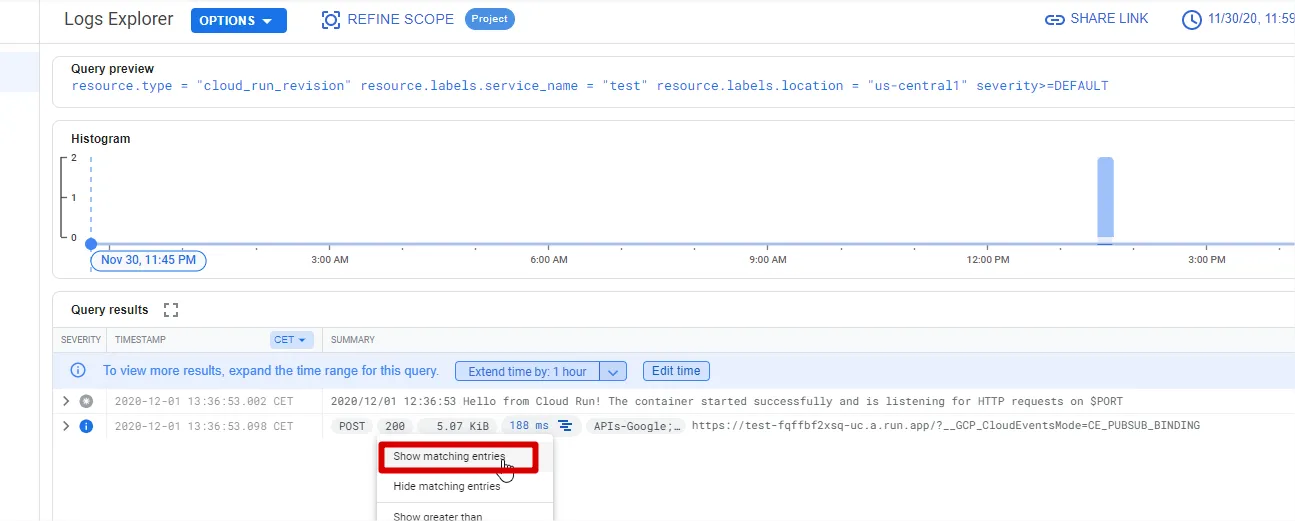Click timestamp 2020-12-01 13:36:53.098 CET

[204, 426]
